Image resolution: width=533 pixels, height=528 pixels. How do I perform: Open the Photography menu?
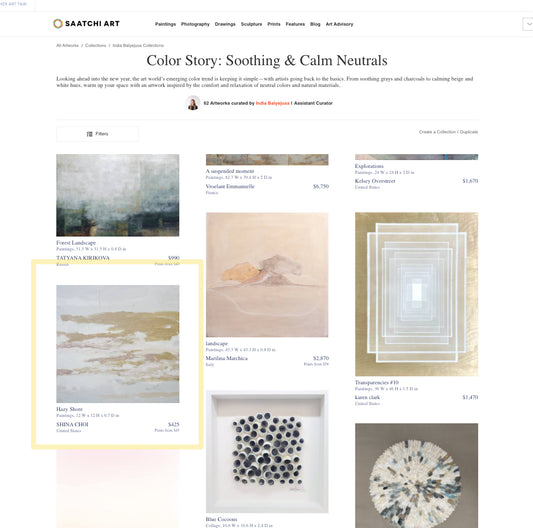(x=195, y=24)
